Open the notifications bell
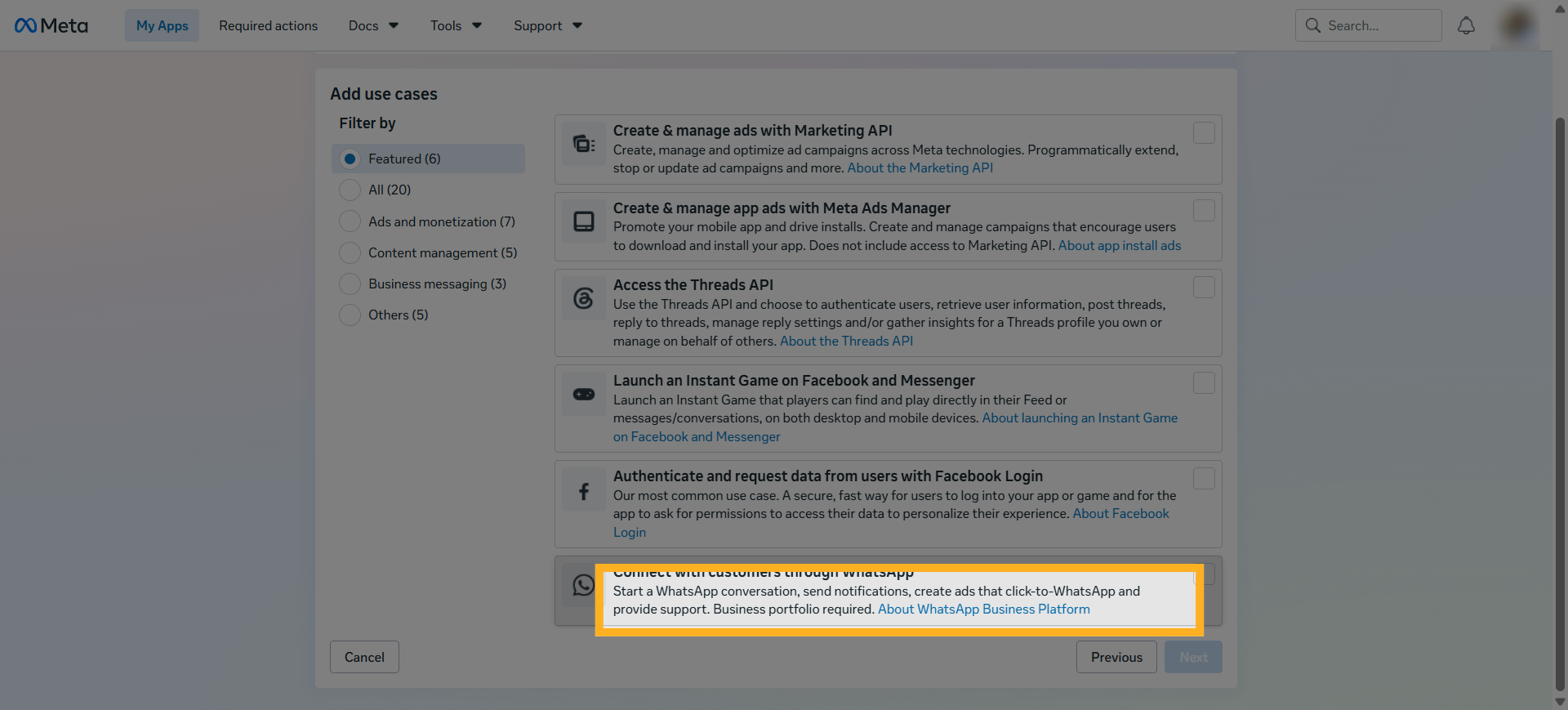The width and height of the screenshot is (1568, 710). [1466, 25]
